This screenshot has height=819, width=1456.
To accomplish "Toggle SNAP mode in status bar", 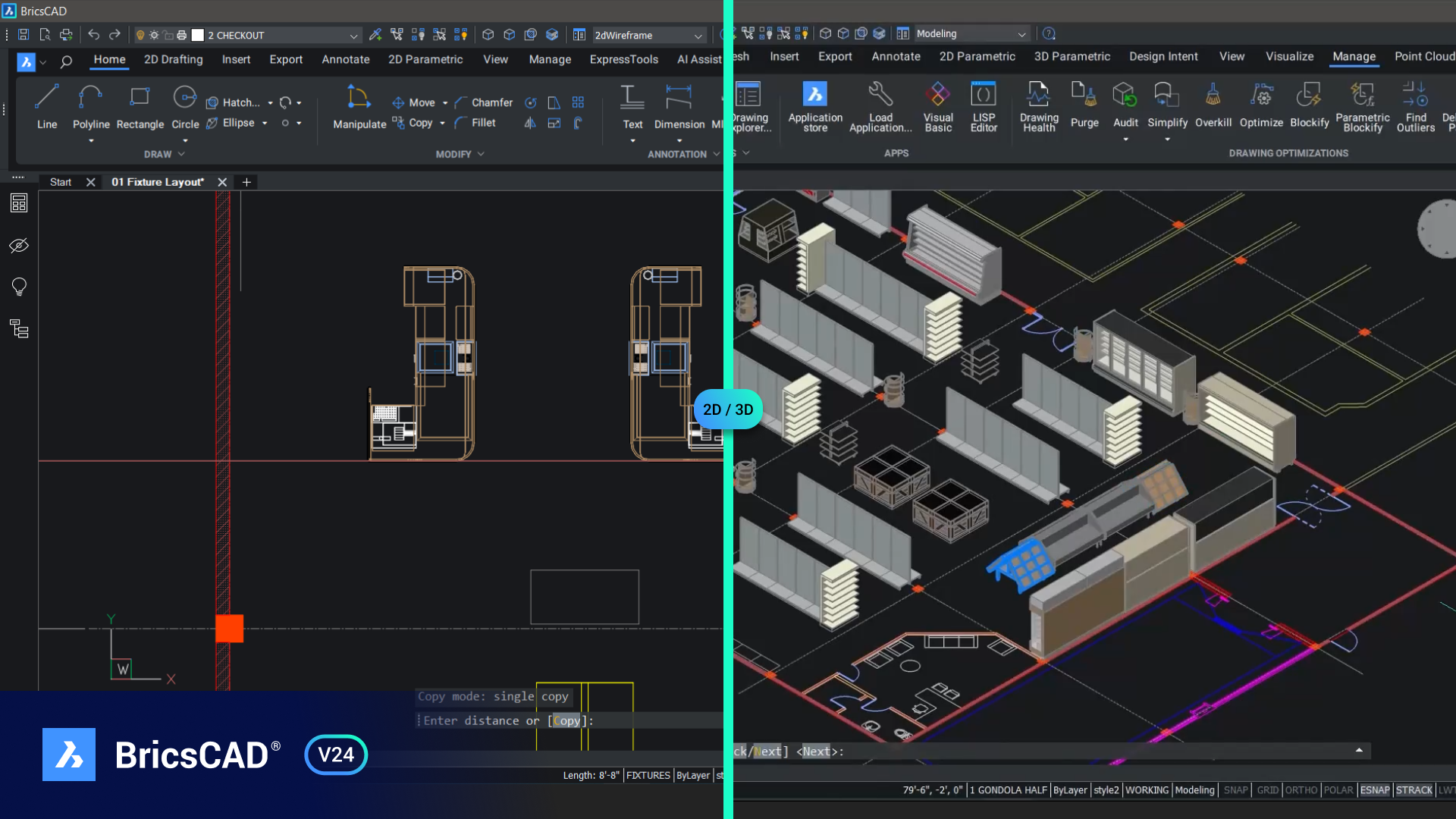I will pyautogui.click(x=1236, y=790).
